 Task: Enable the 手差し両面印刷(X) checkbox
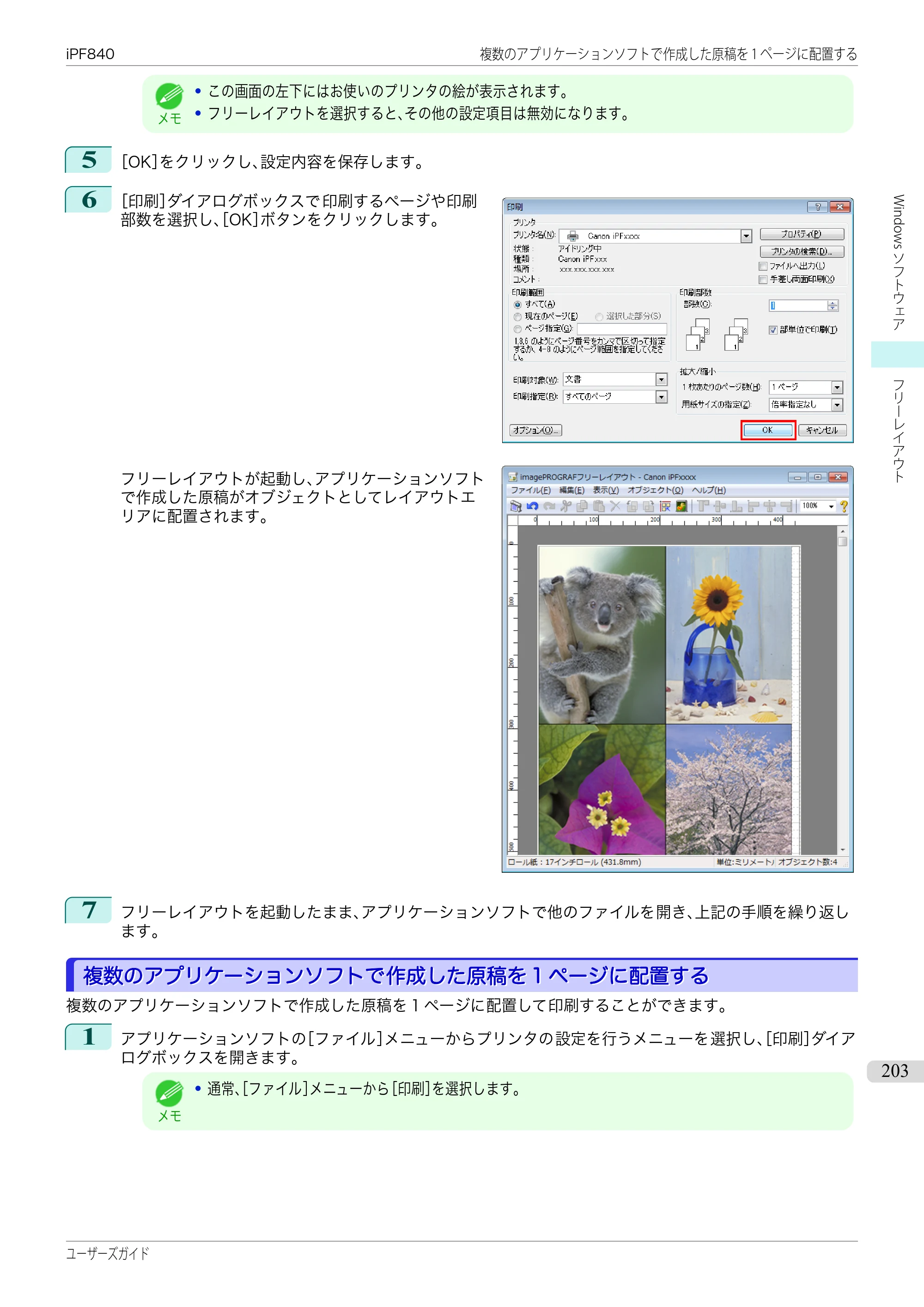[x=763, y=280]
